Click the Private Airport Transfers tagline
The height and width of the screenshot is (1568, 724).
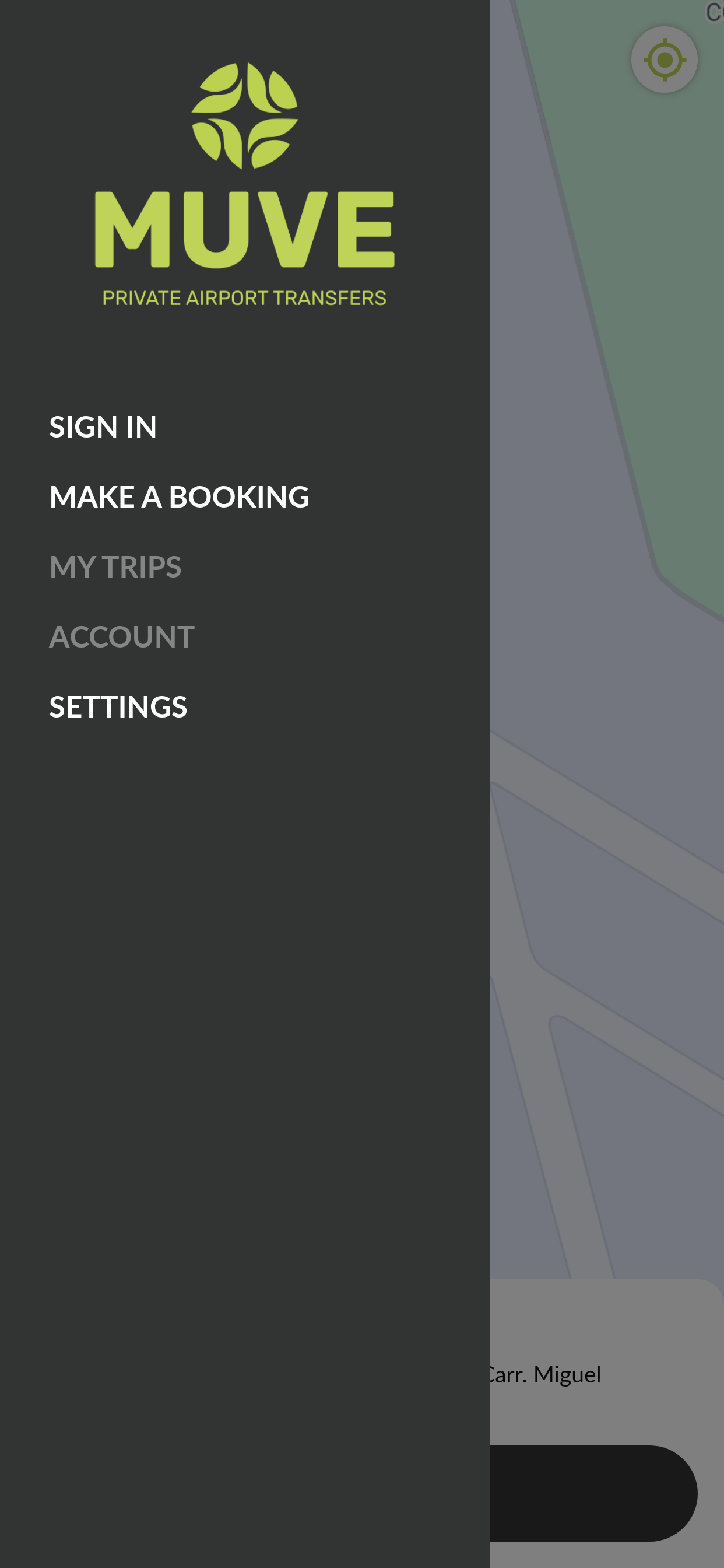[x=245, y=298]
